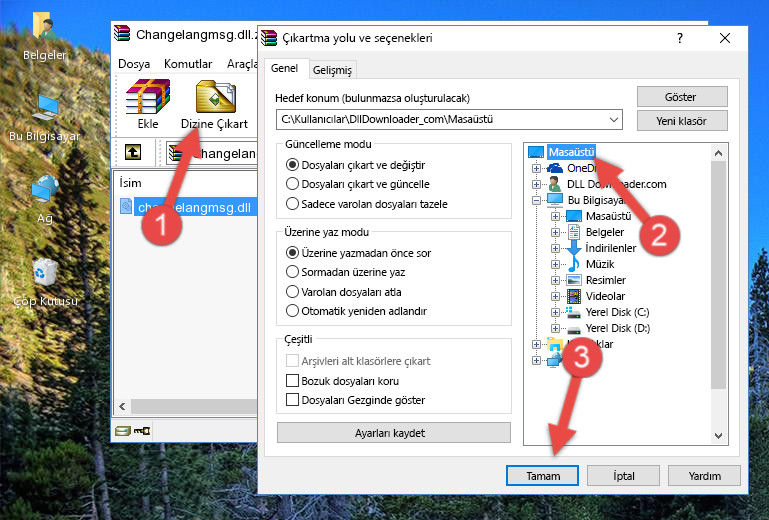The image size is (769, 520).
Task: Select Üzerine yazmadan önce sor option
Action: 358,253
